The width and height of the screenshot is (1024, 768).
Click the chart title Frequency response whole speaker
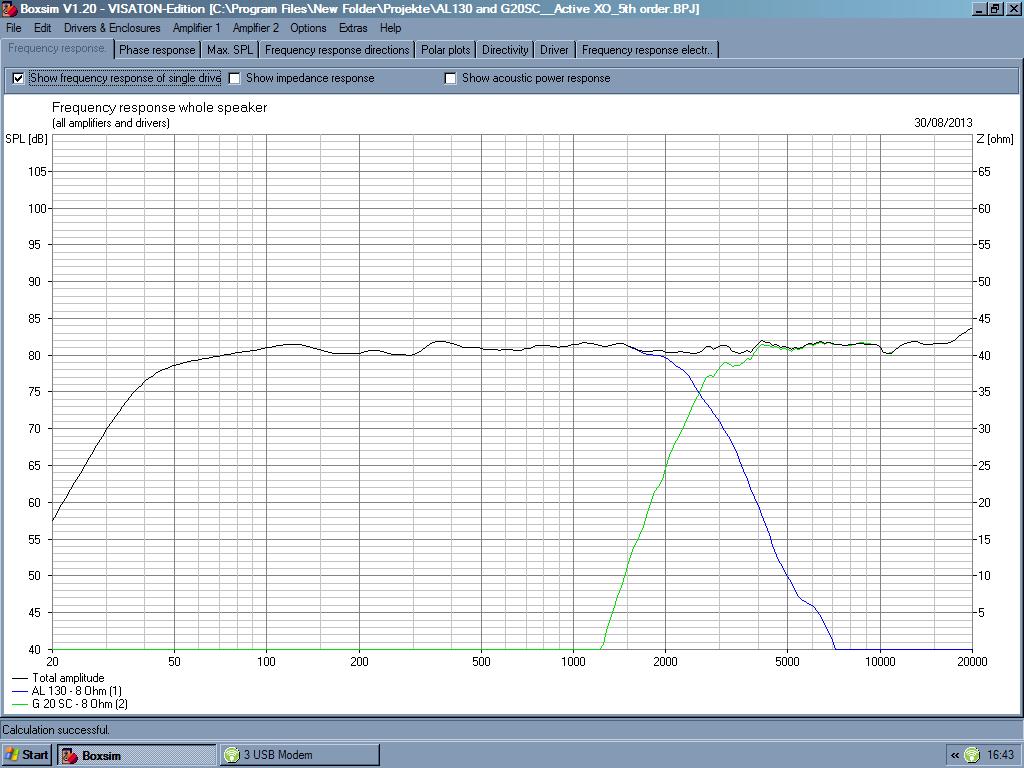click(159, 108)
